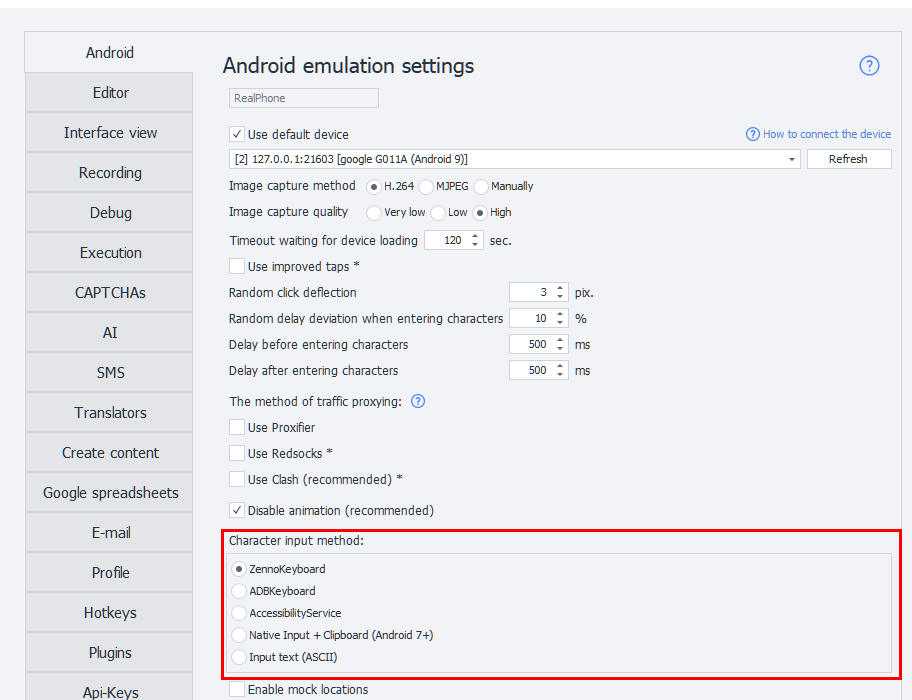Open the SMS settings tab
Screen dimensions: 912x700
(109, 373)
